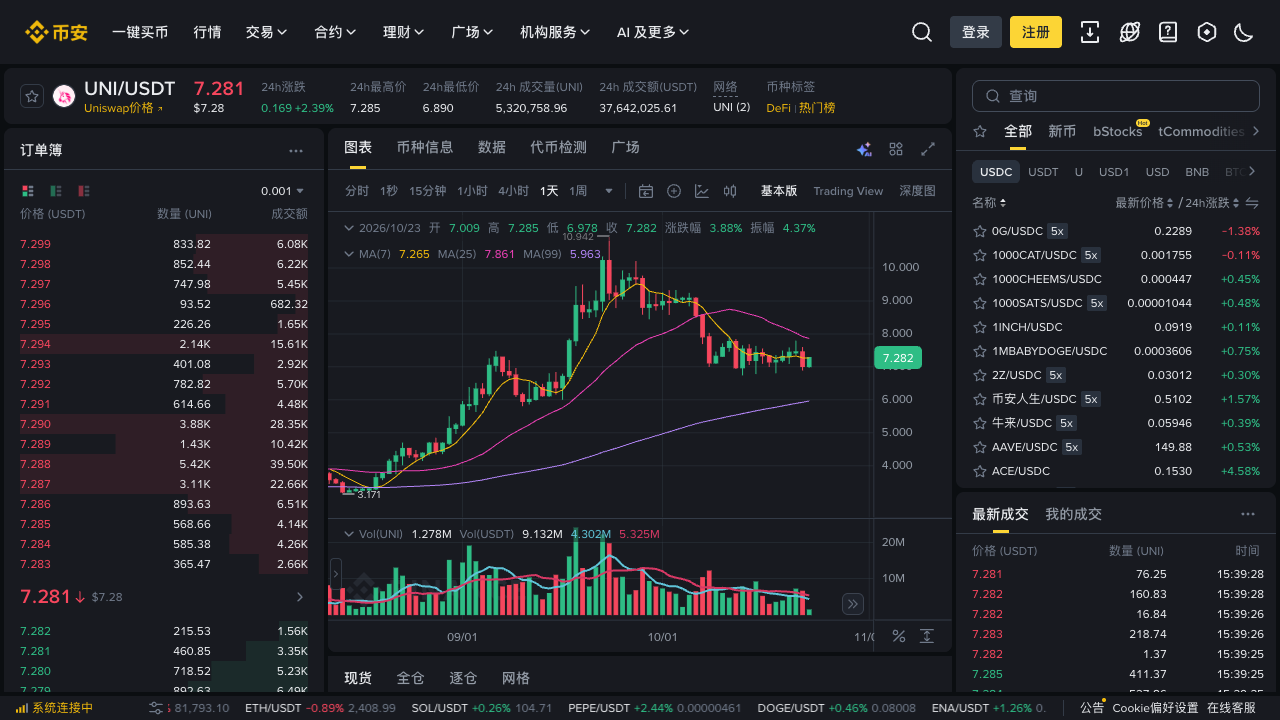Expand the 机构服务 menu
The height and width of the screenshot is (720, 1280).
pos(555,32)
